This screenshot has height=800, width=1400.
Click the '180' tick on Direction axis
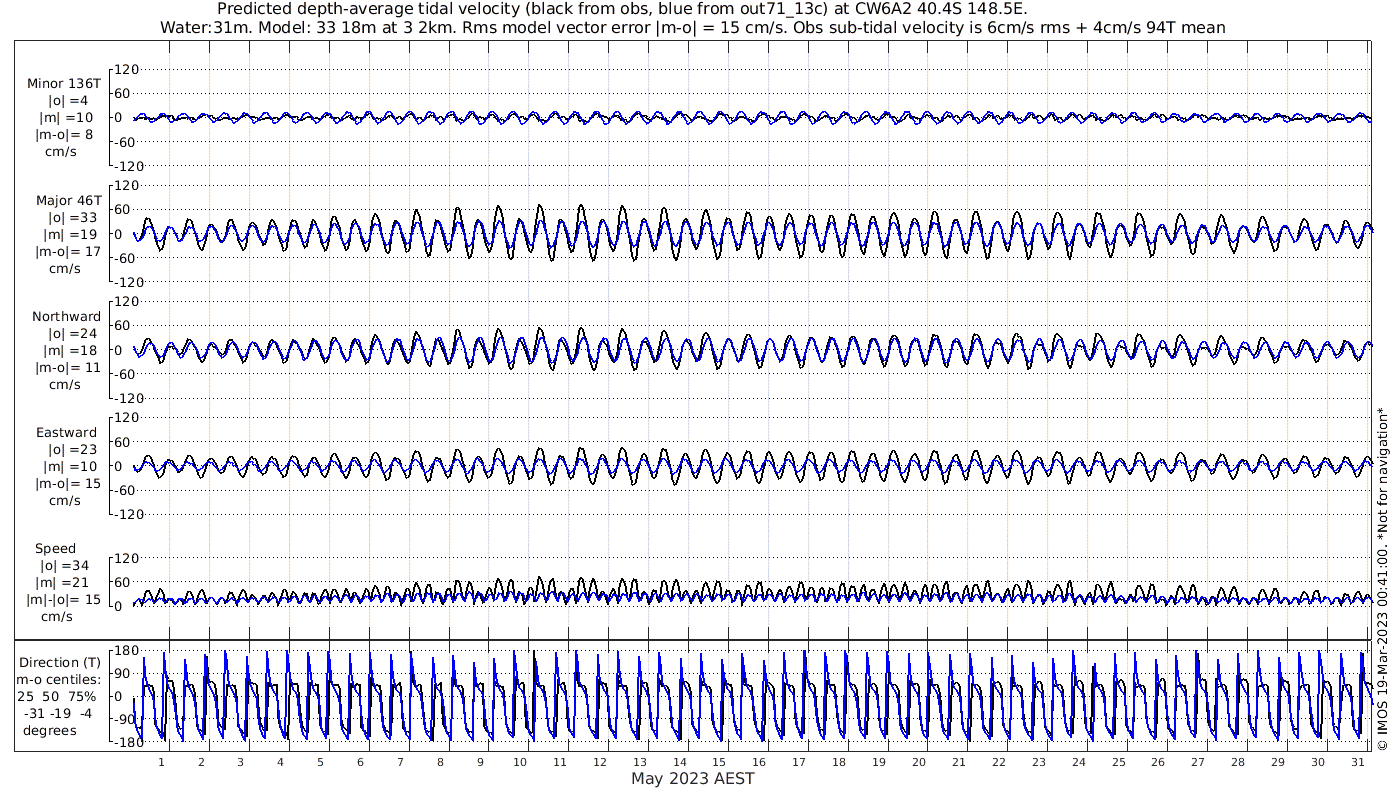pyautogui.click(x=124, y=651)
